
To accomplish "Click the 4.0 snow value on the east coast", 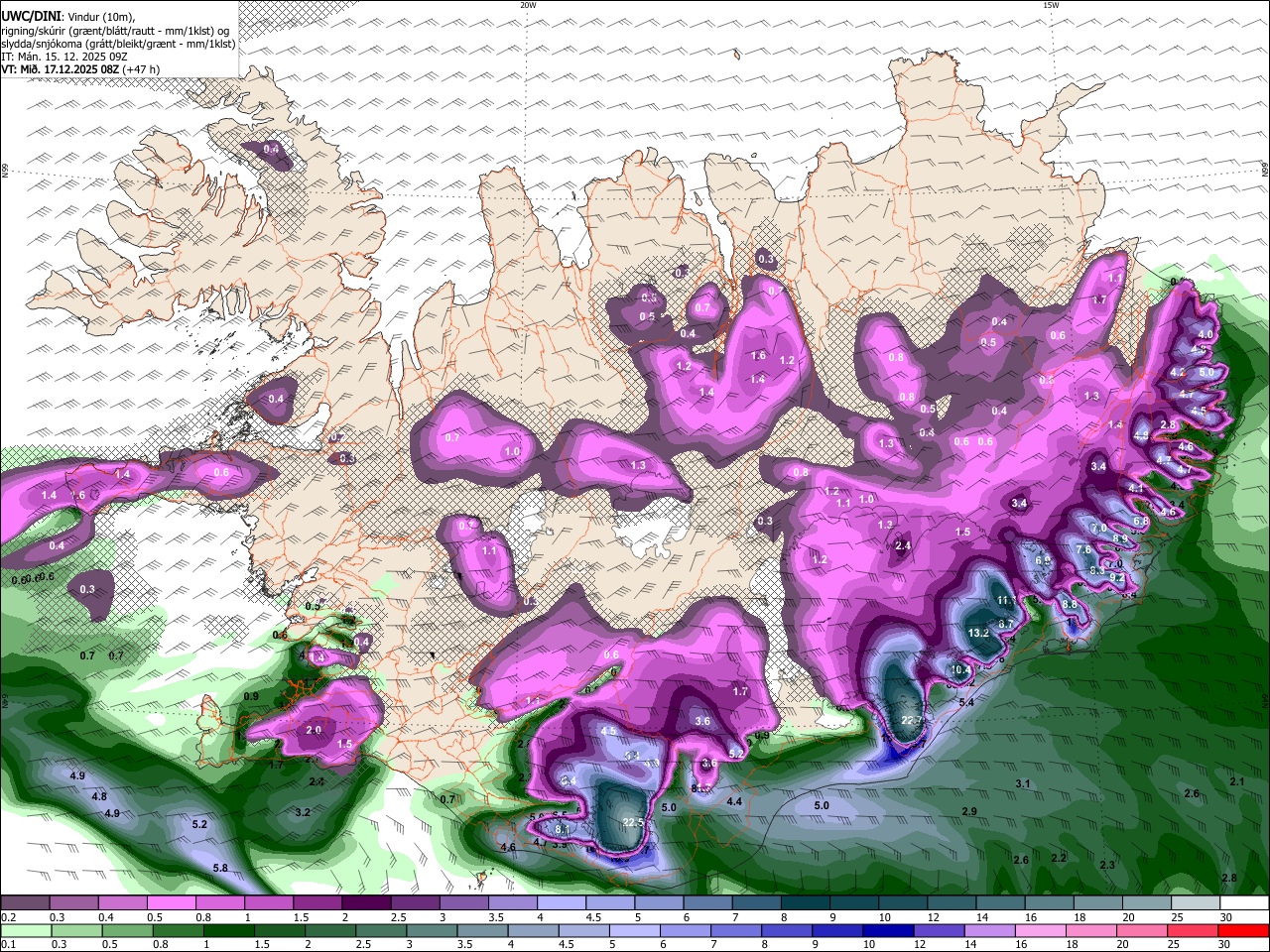I will point(1206,334).
